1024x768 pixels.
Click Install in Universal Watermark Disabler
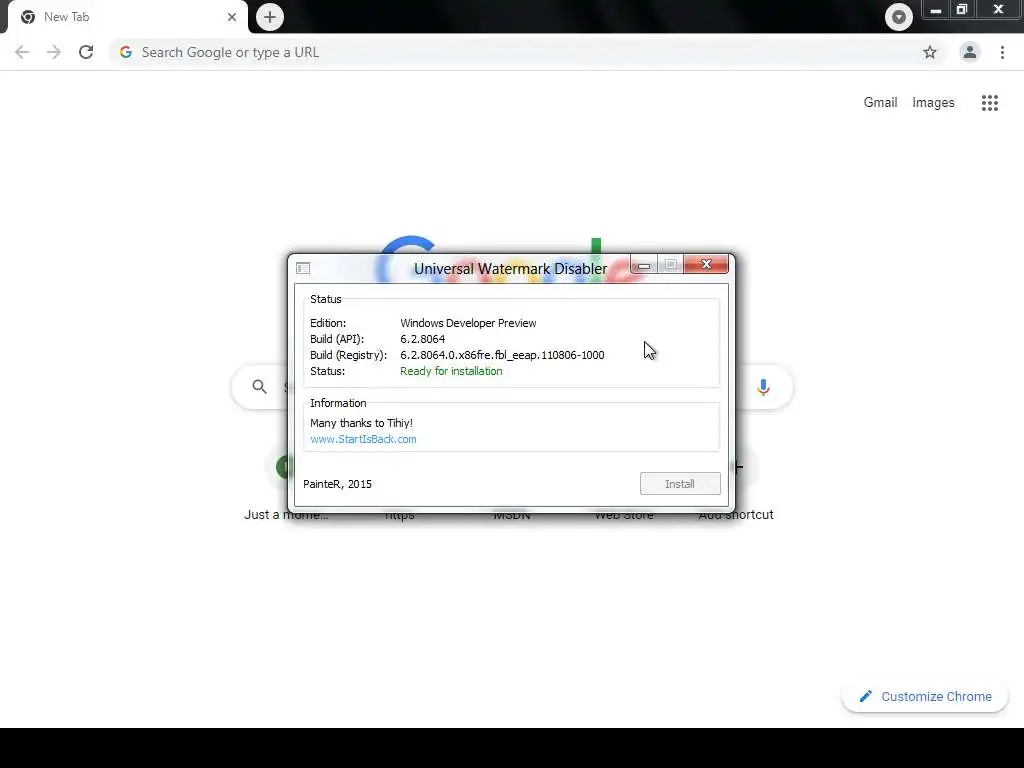[x=680, y=484]
